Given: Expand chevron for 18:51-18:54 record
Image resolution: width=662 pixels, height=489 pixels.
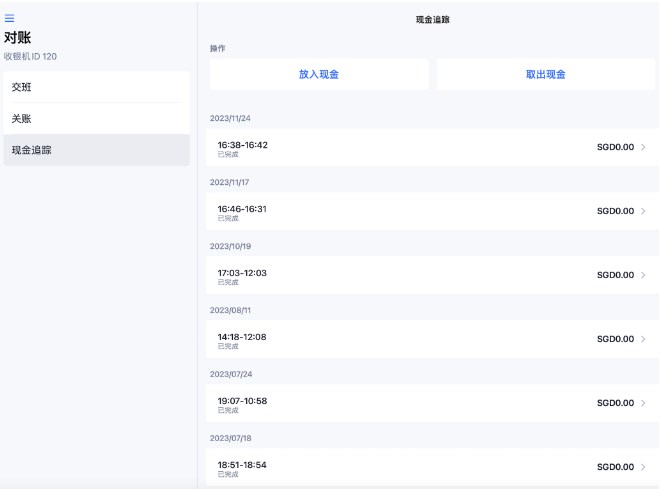Looking at the screenshot, I should 643,467.
